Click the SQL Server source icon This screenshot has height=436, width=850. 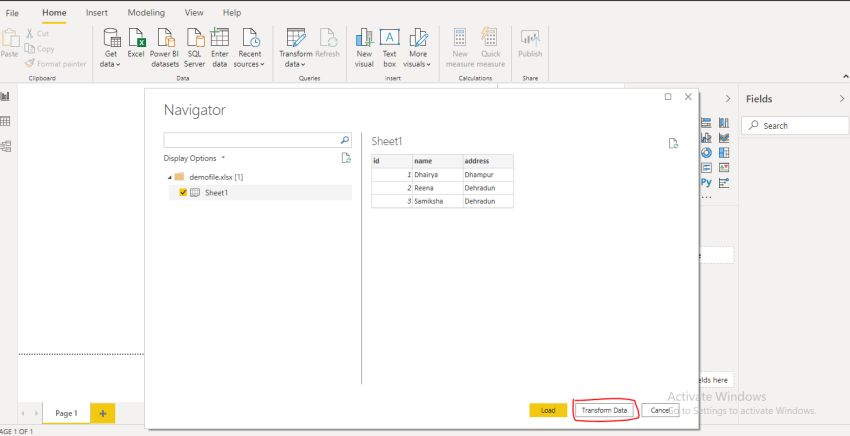coord(194,38)
